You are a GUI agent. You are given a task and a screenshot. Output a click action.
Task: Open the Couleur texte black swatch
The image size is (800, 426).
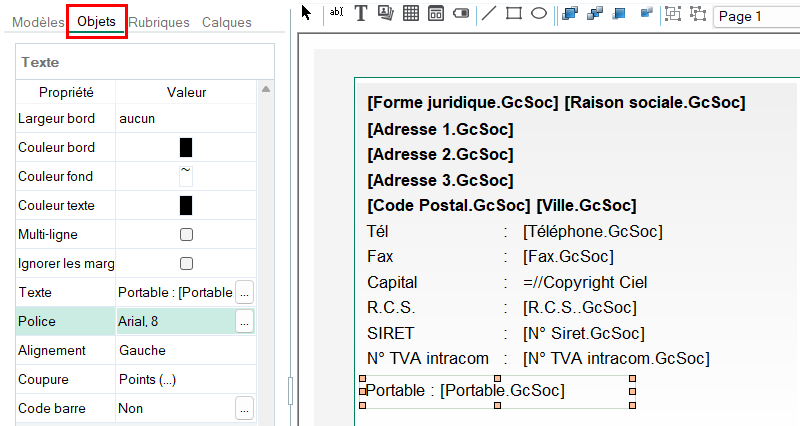186,206
